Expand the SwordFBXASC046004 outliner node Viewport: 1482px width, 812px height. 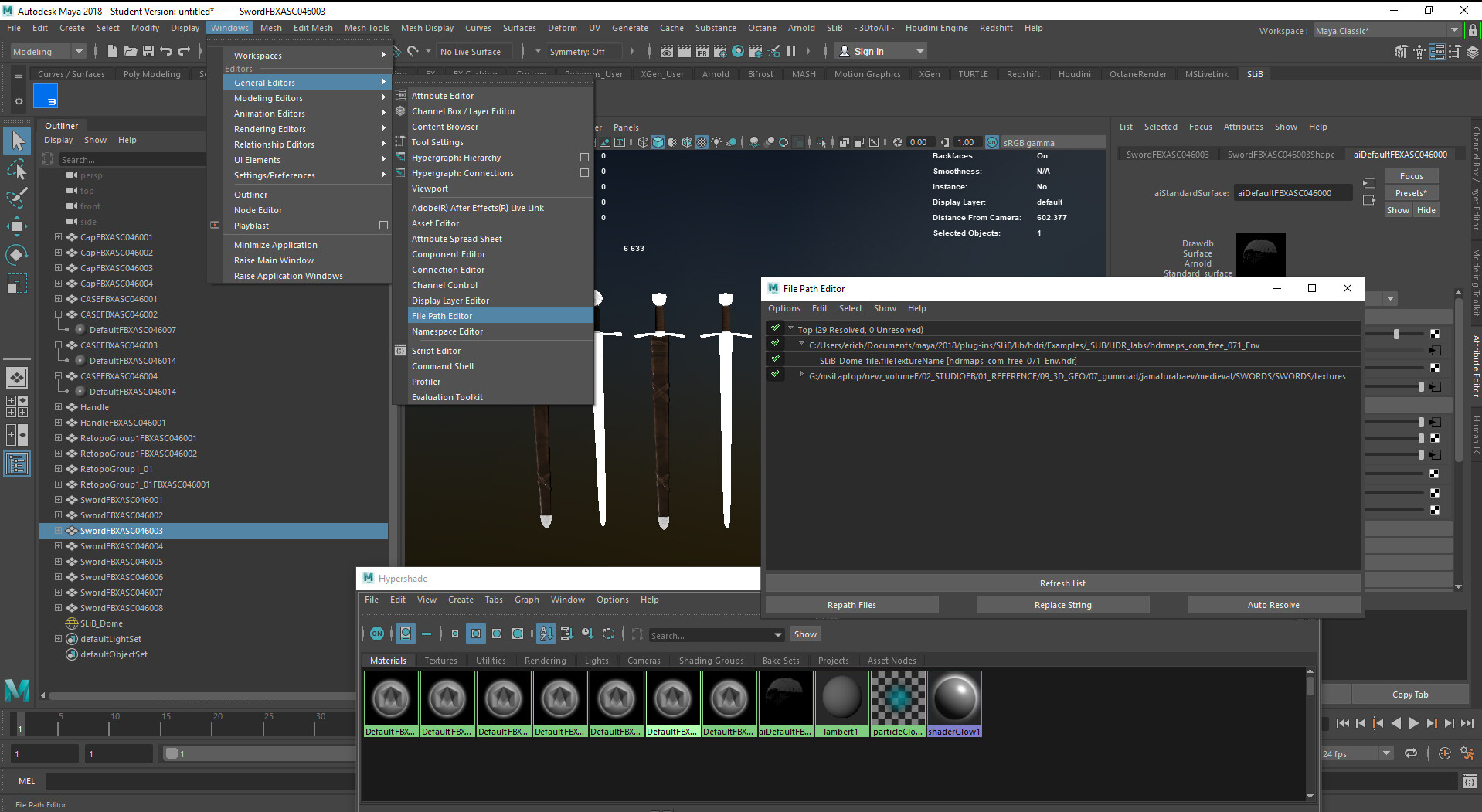click(58, 546)
